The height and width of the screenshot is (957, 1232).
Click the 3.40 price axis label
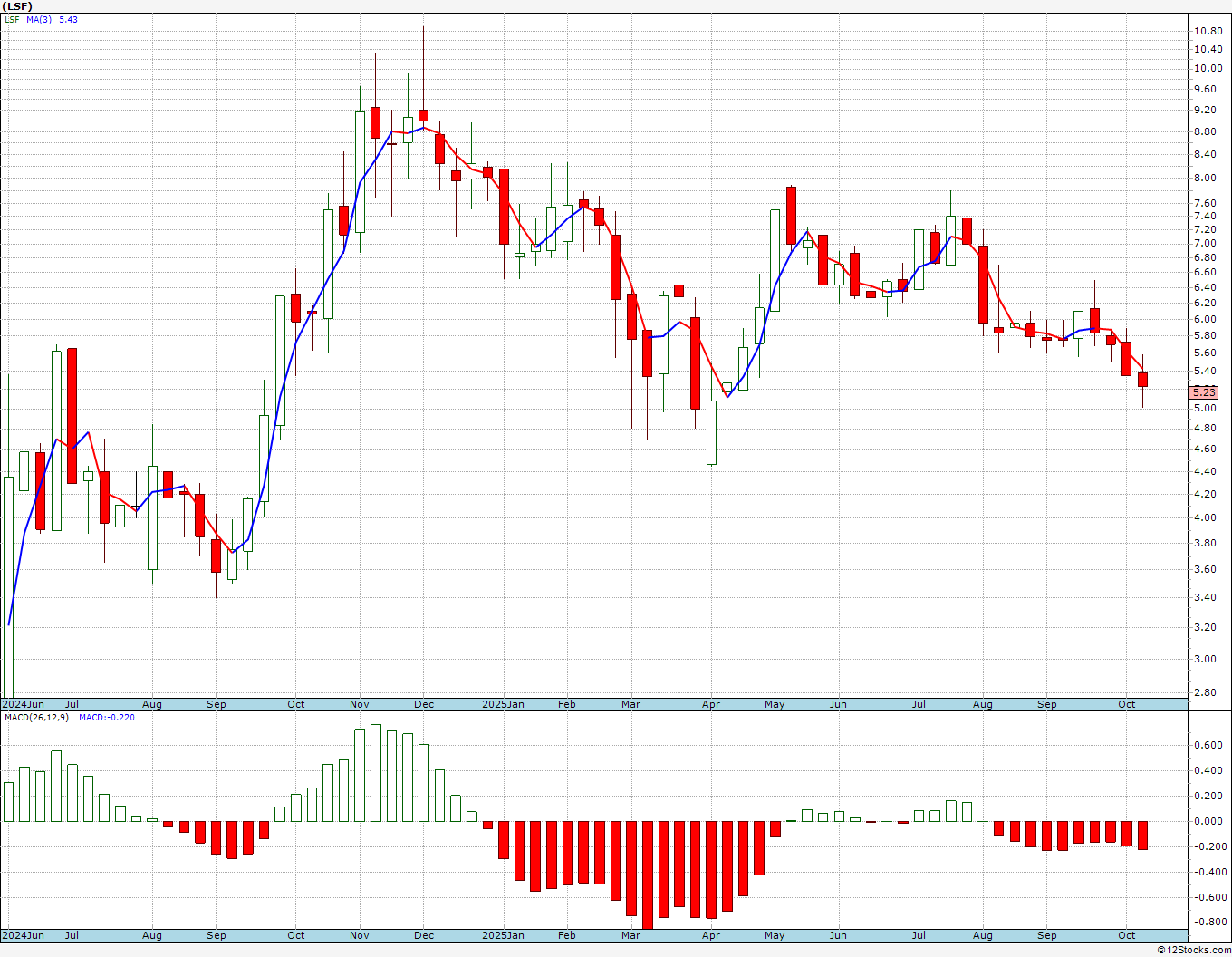(x=1204, y=597)
